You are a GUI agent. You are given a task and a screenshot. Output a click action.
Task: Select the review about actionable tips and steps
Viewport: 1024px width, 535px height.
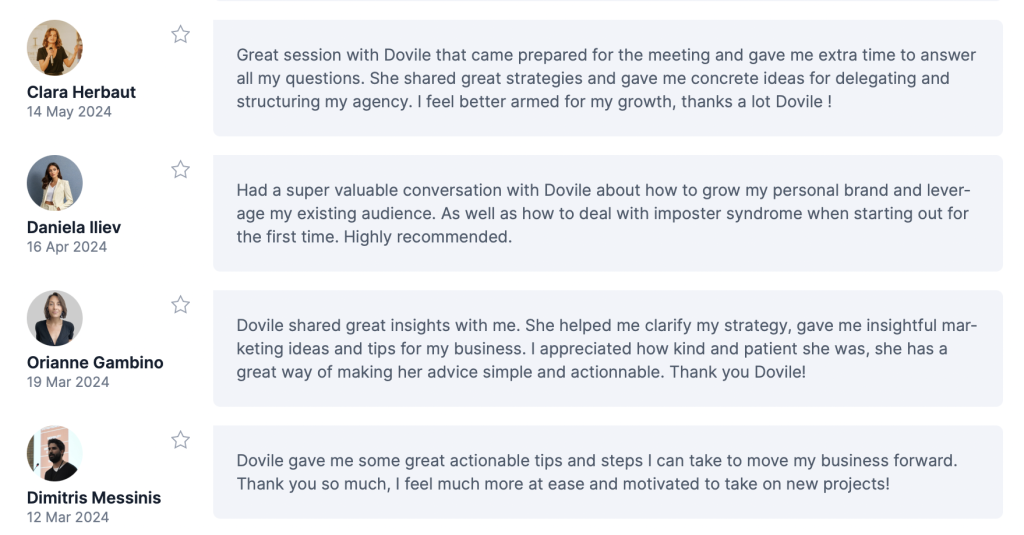pos(607,472)
